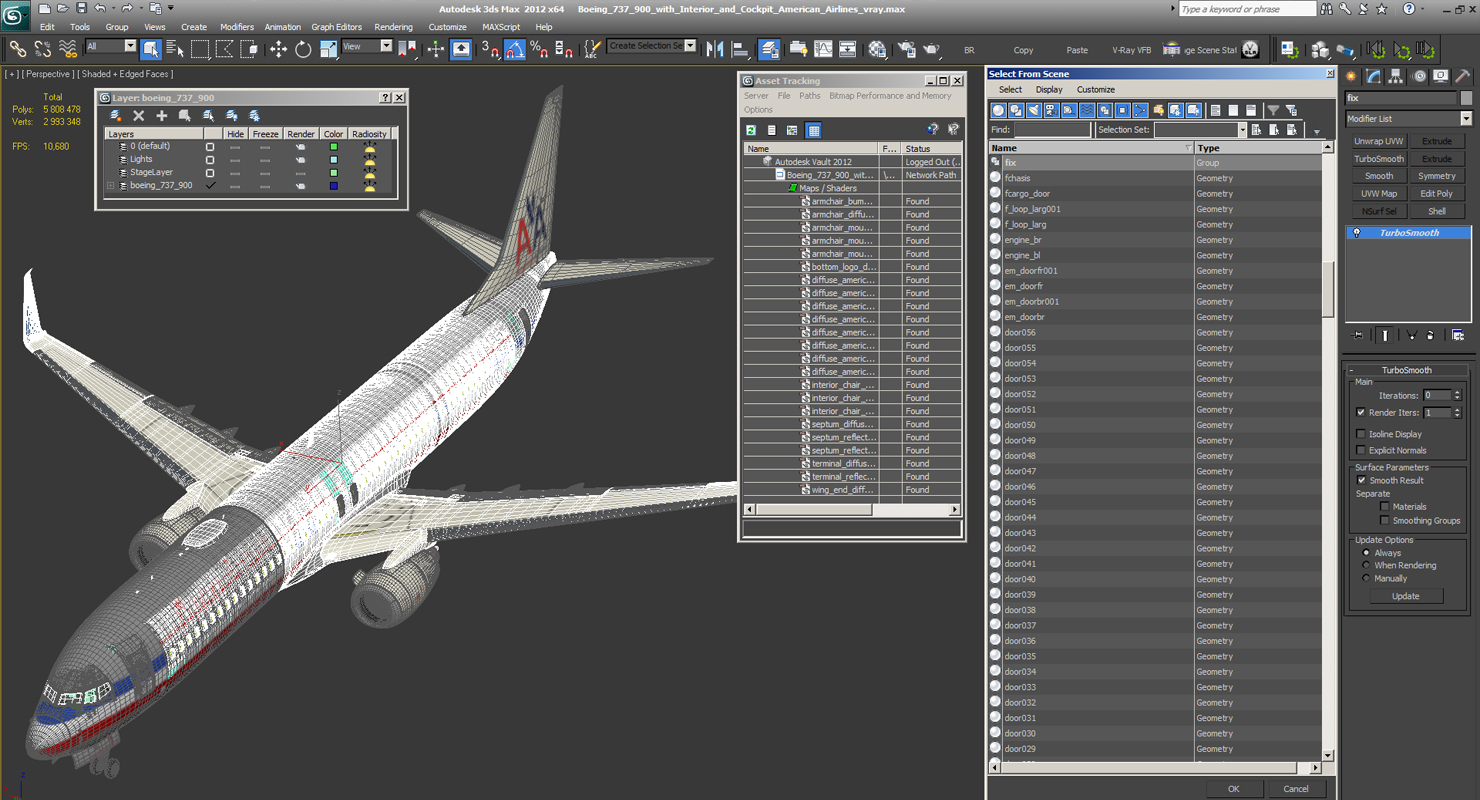Viewport: 1480px width, 800px height.
Task: Open Create Selection Set dropdown in toolbar
Action: tap(690, 46)
